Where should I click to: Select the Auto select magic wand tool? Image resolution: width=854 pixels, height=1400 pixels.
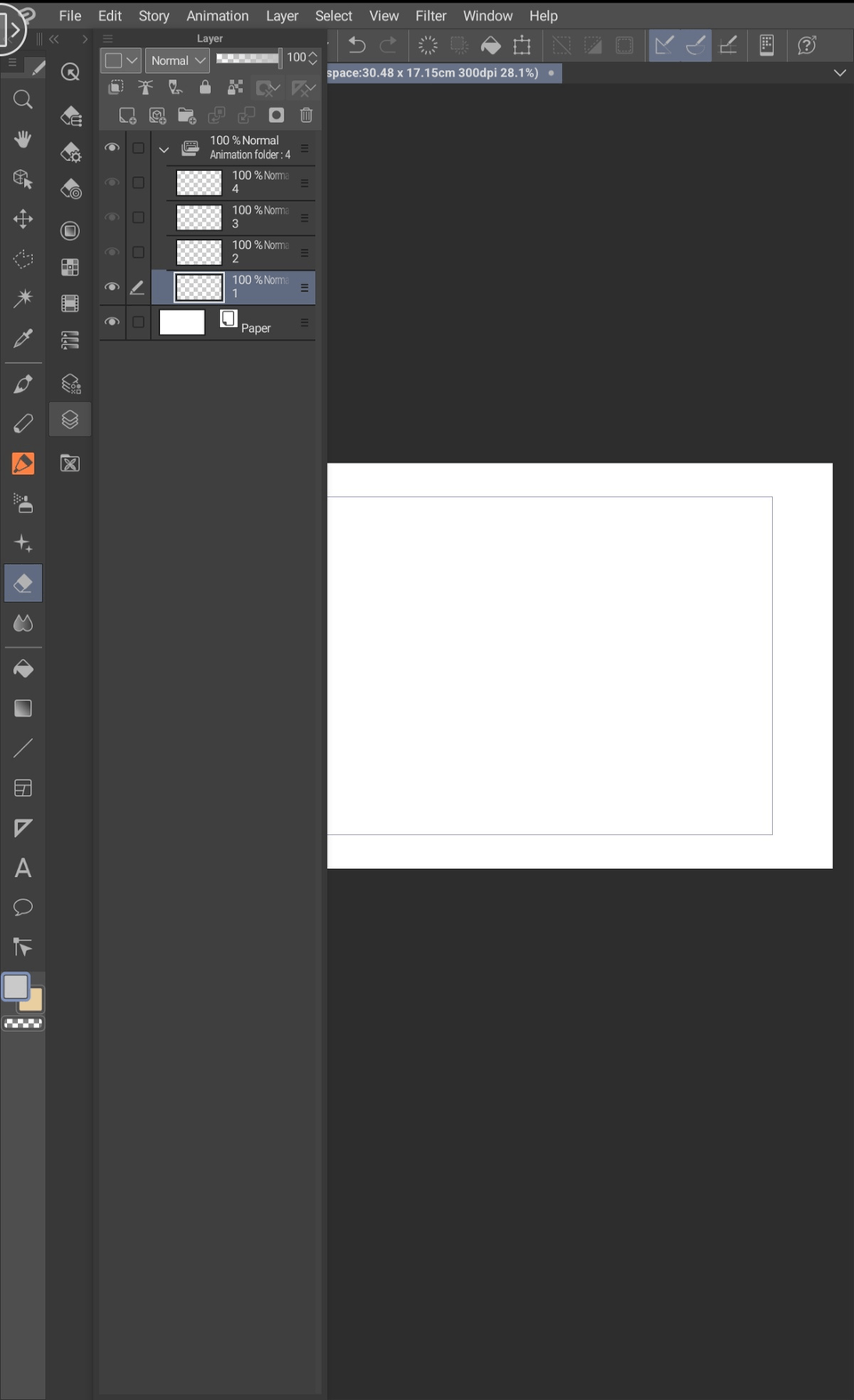(x=23, y=298)
